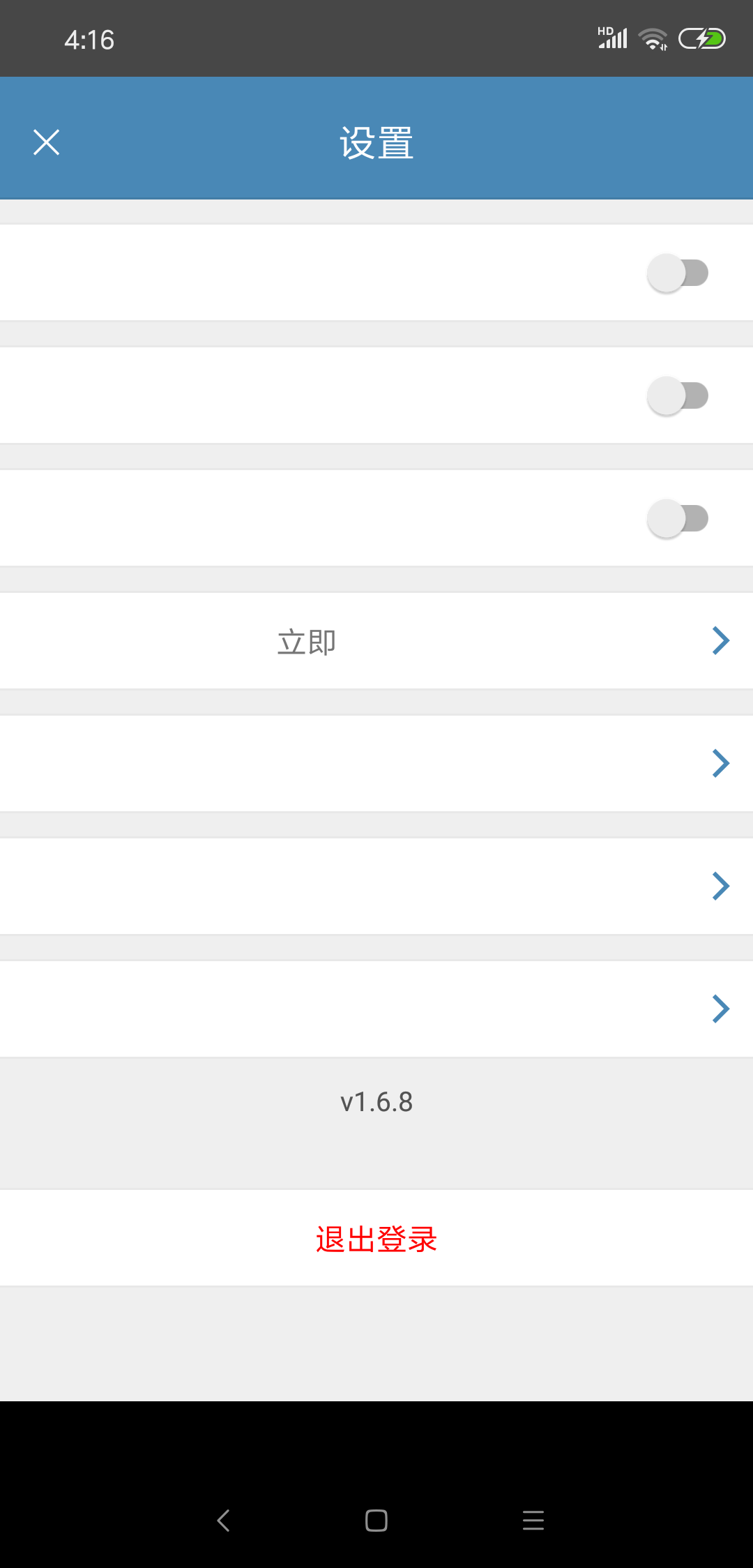Screen dimensions: 753x1568
Task: Open the last settings row above v1.6.8
Action: pyautogui.click(x=376, y=1009)
